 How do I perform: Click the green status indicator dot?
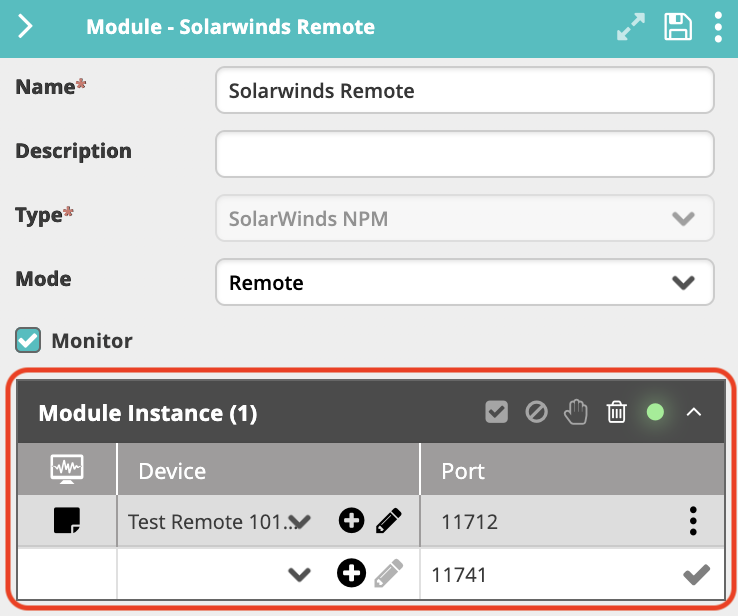pyautogui.click(x=655, y=412)
